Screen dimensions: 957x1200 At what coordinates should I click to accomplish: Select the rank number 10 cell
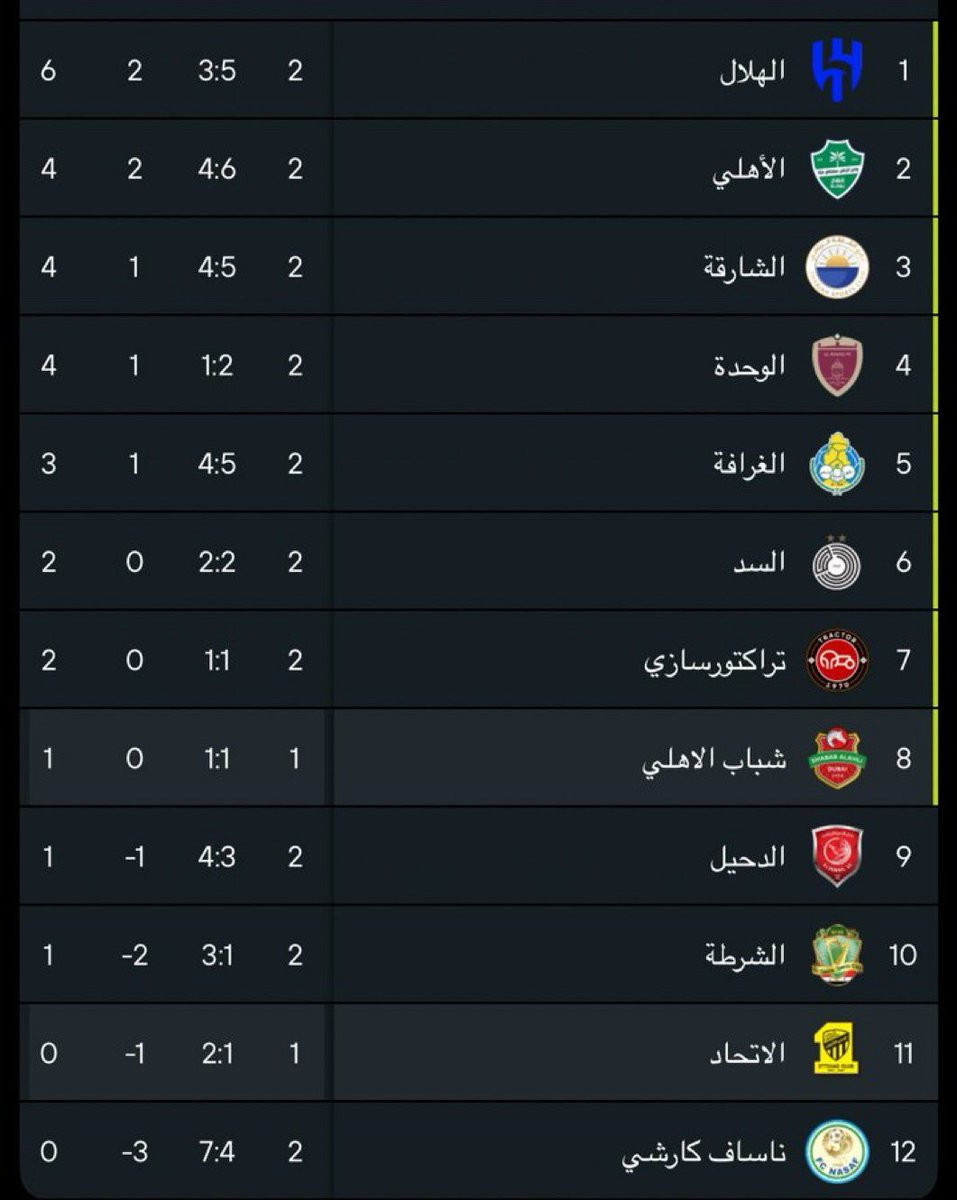(902, 954)
